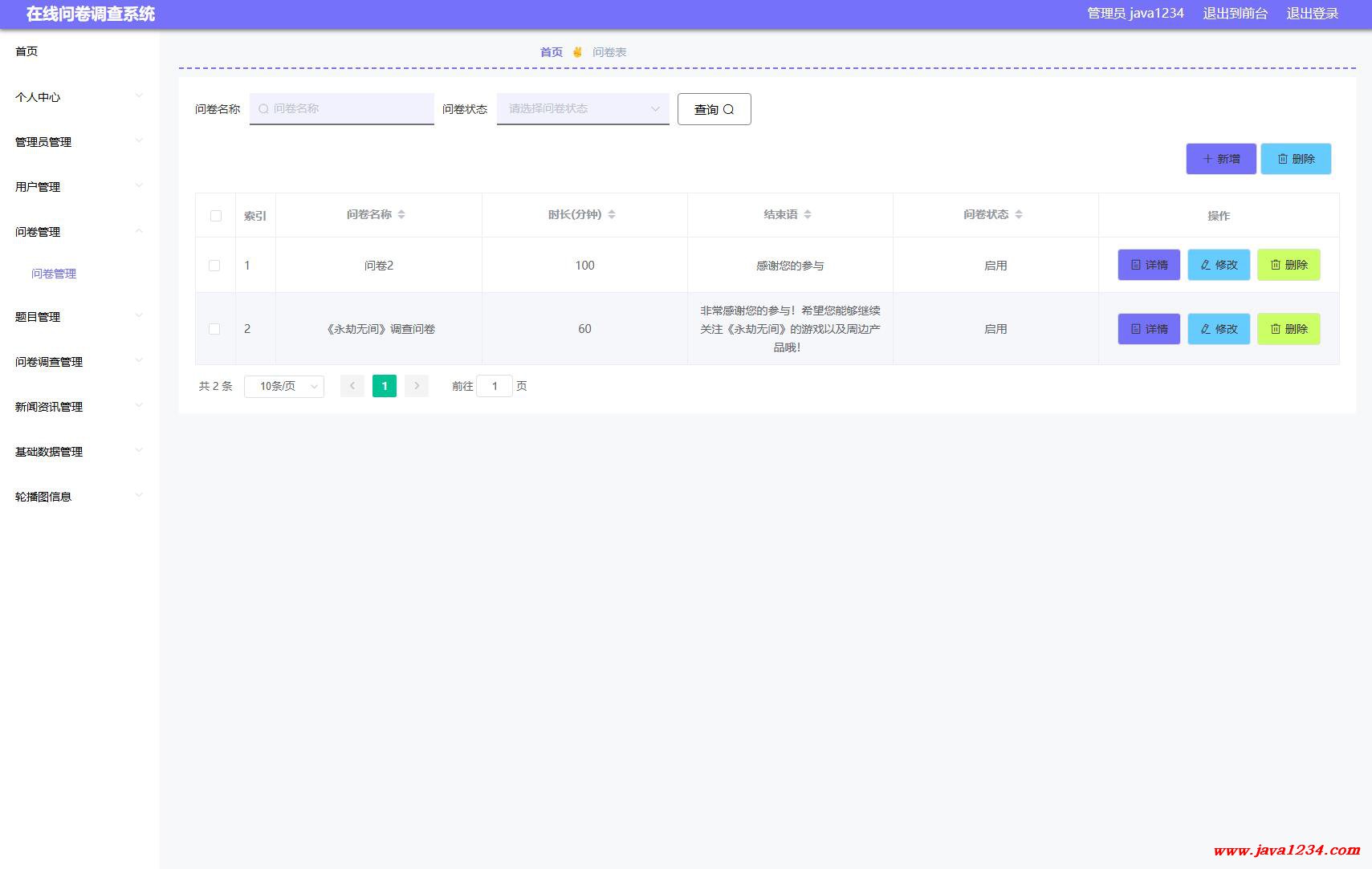Expand 题目管理 sidebar menu

[79, 317]
